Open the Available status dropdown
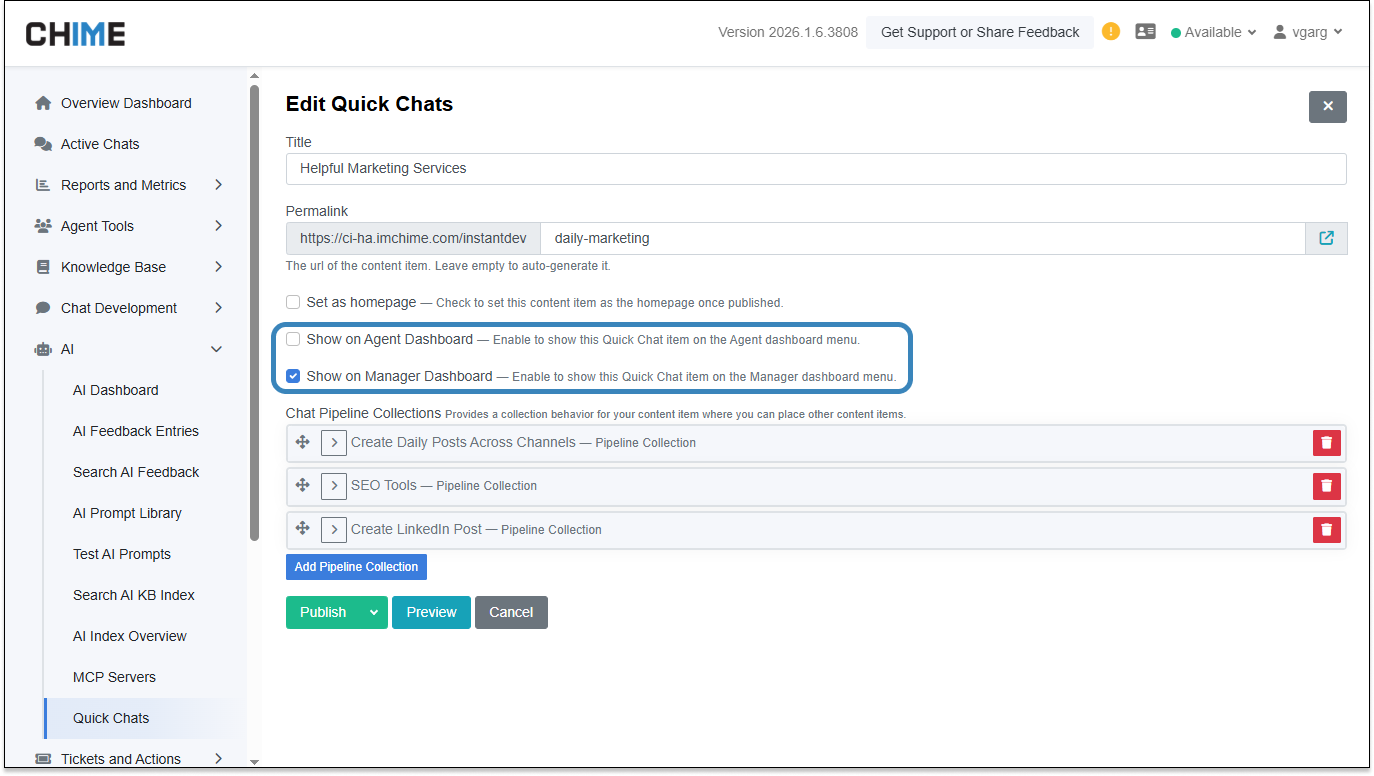 1213,32
